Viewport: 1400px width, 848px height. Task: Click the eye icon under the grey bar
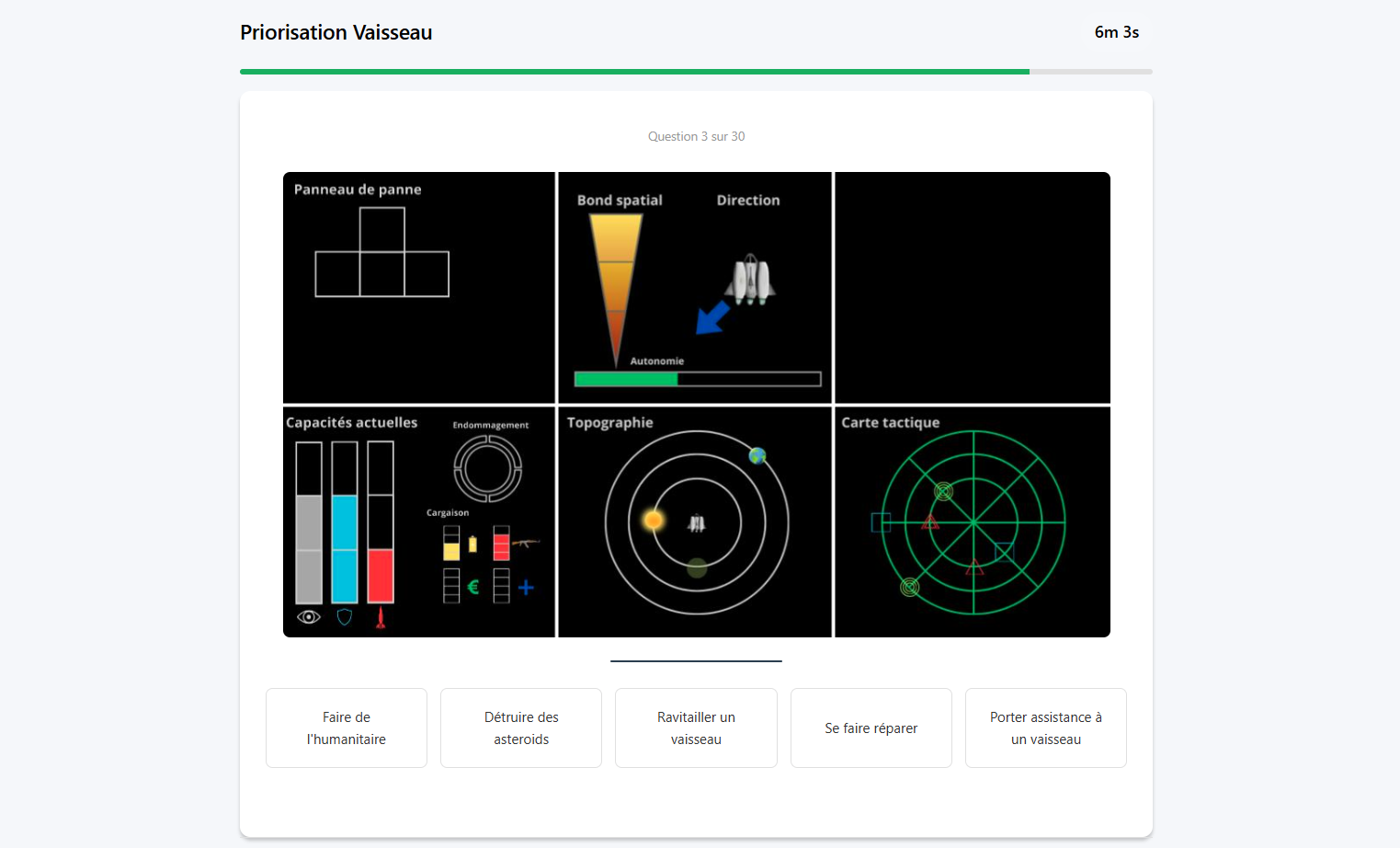[309, 617]
